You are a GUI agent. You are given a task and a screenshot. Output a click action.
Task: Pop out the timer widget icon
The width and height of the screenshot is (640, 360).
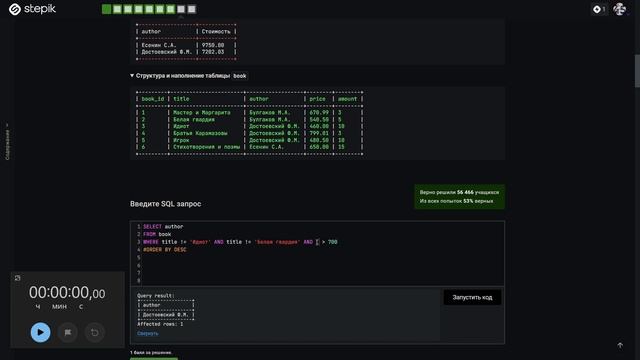(x=18, y=278)
